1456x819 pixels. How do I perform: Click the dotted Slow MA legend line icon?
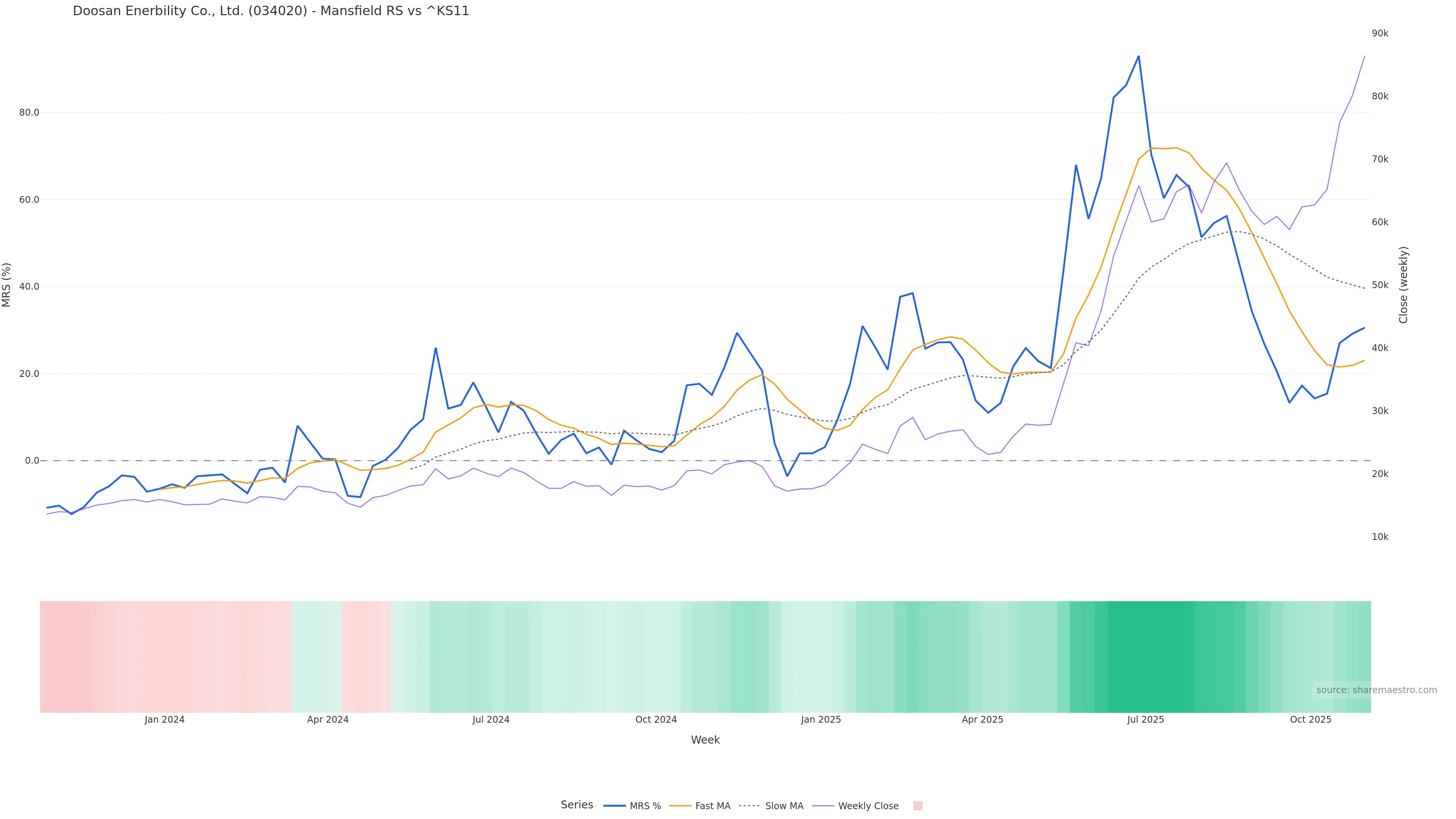coord(749,806)
